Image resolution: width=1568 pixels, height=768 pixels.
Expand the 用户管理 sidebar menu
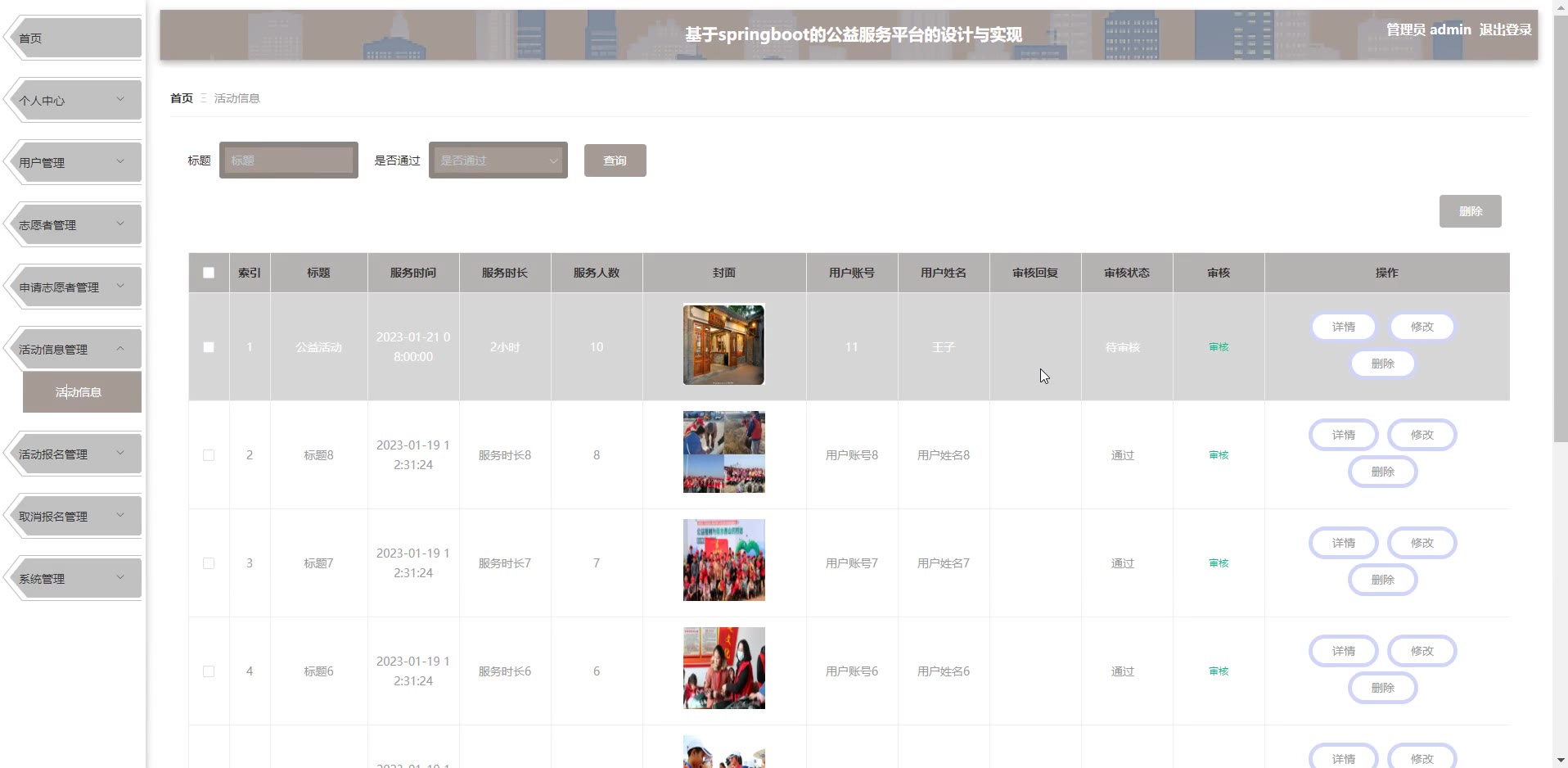[74, 163]
